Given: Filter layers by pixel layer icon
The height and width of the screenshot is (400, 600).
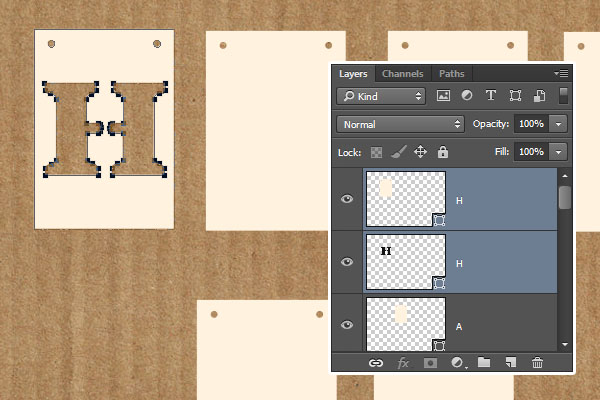Looking at the screenshot, I should coord(443,95).
